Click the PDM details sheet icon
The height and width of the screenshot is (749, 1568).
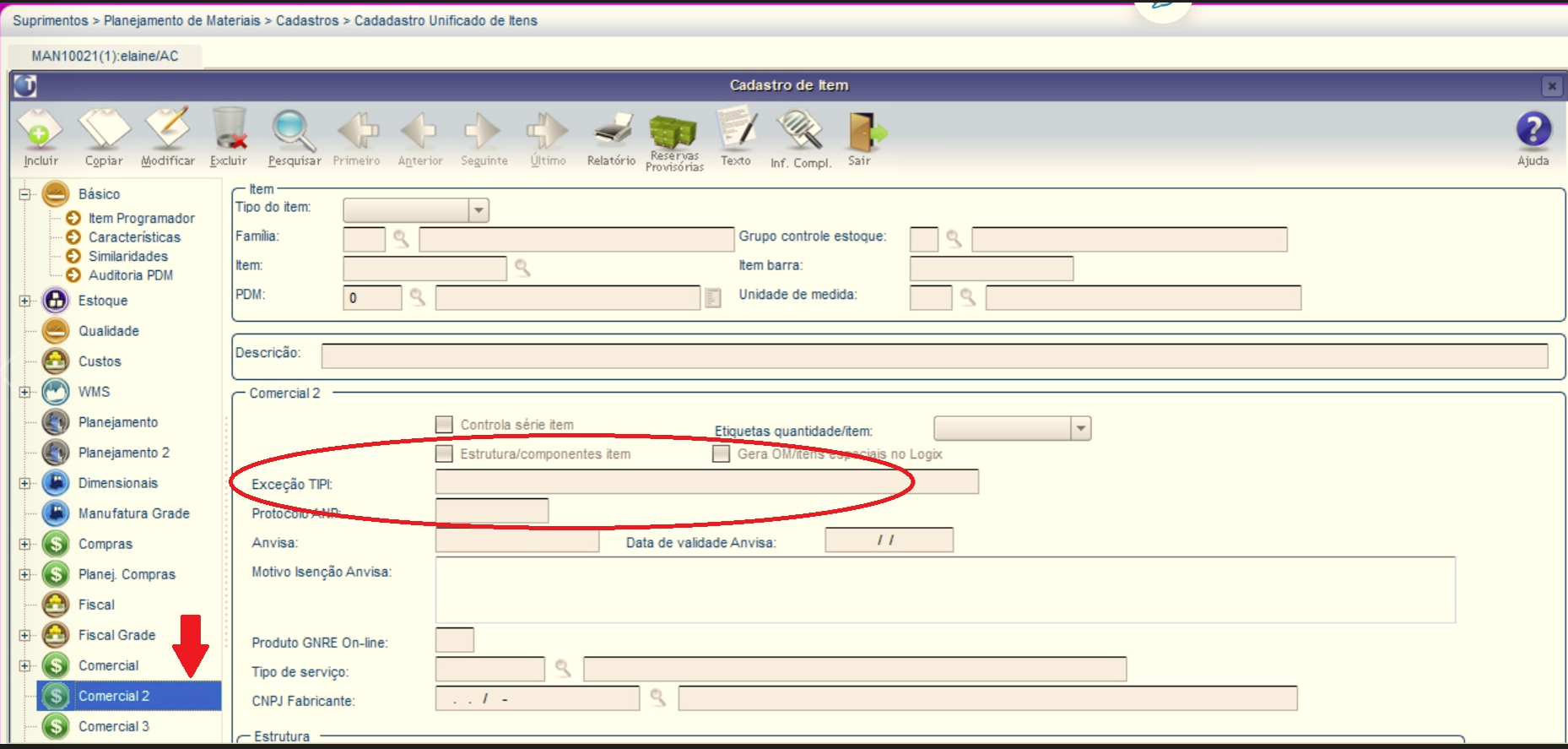[x=713, y=297]
